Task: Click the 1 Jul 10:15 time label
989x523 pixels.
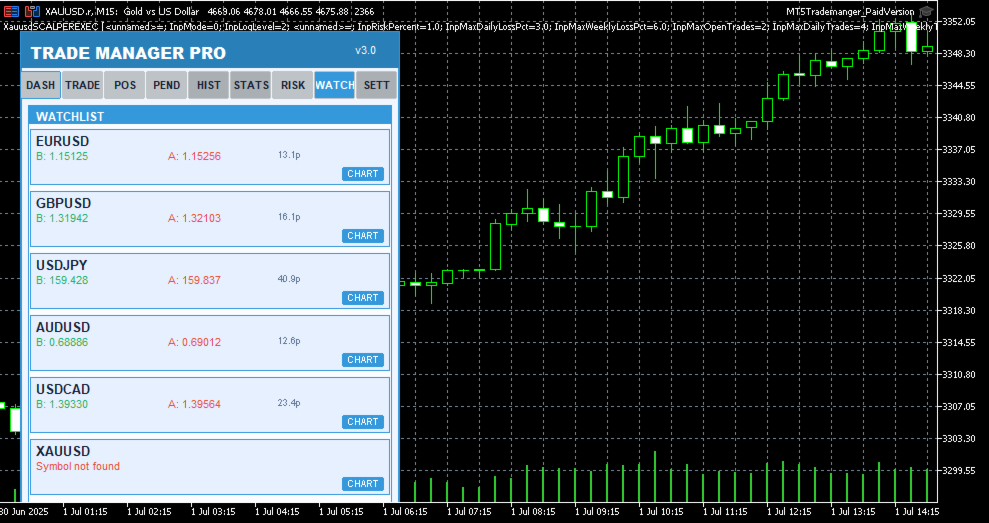Action: [661, 512]
